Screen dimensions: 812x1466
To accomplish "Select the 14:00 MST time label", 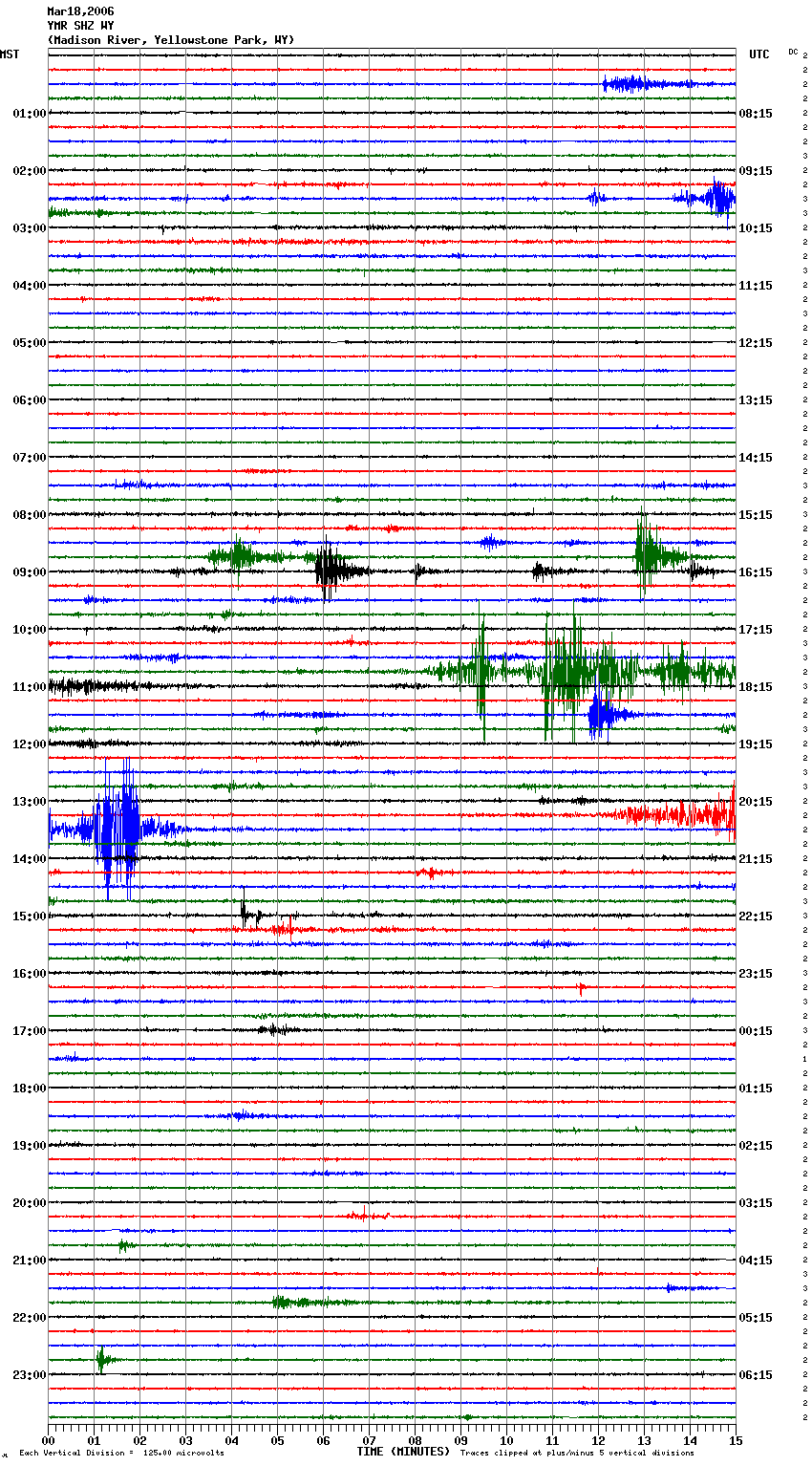I will [30, 859].
